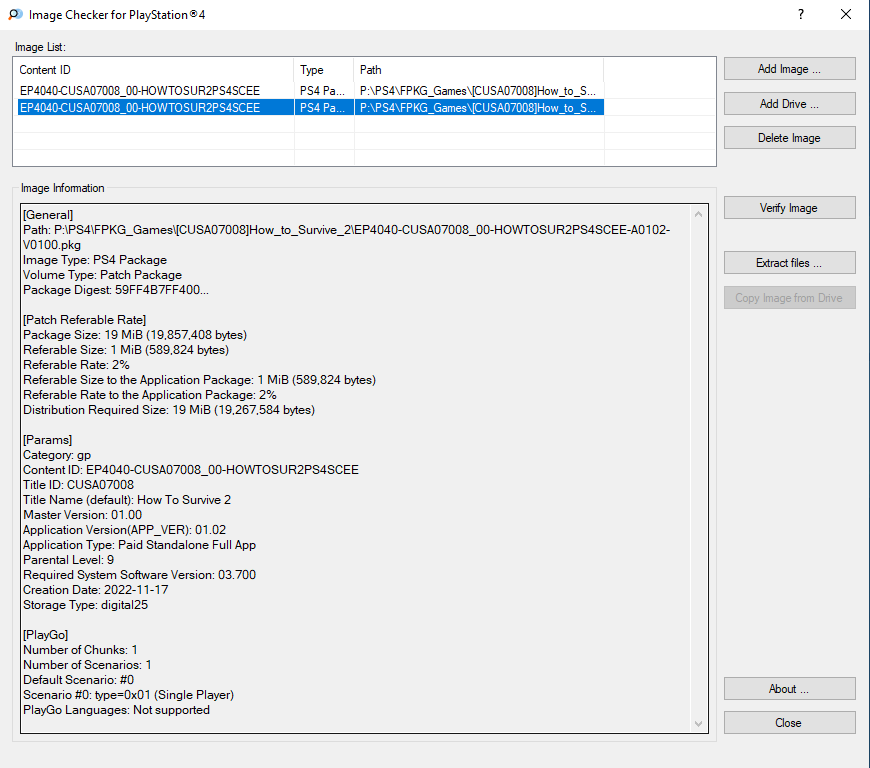
Task: Open the Extract files dialog
Action: point(789,262)
